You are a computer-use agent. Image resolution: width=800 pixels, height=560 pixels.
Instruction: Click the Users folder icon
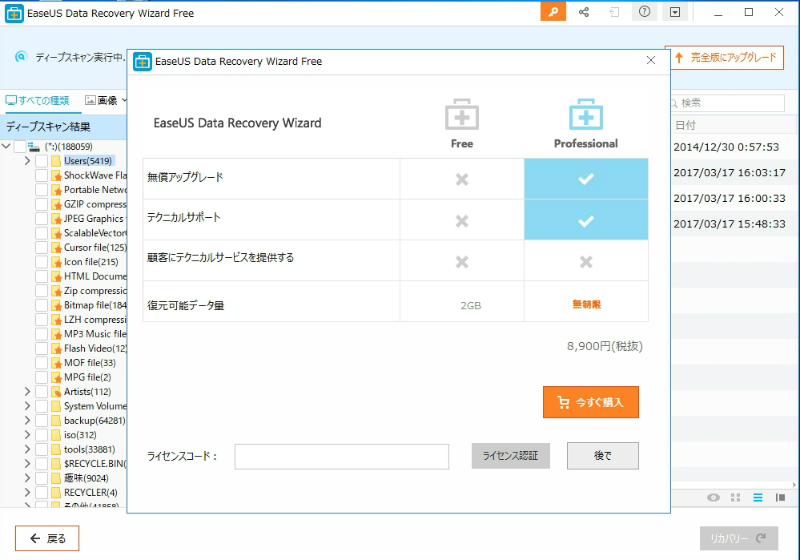click(x=56, y=161)
